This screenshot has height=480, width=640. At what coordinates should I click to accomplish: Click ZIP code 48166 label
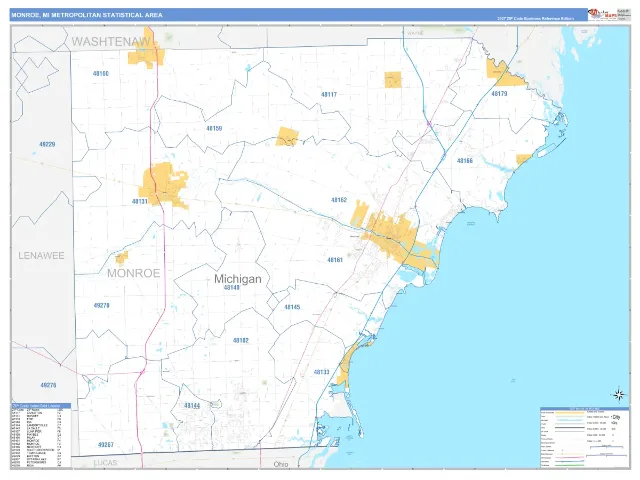point(464,161)
